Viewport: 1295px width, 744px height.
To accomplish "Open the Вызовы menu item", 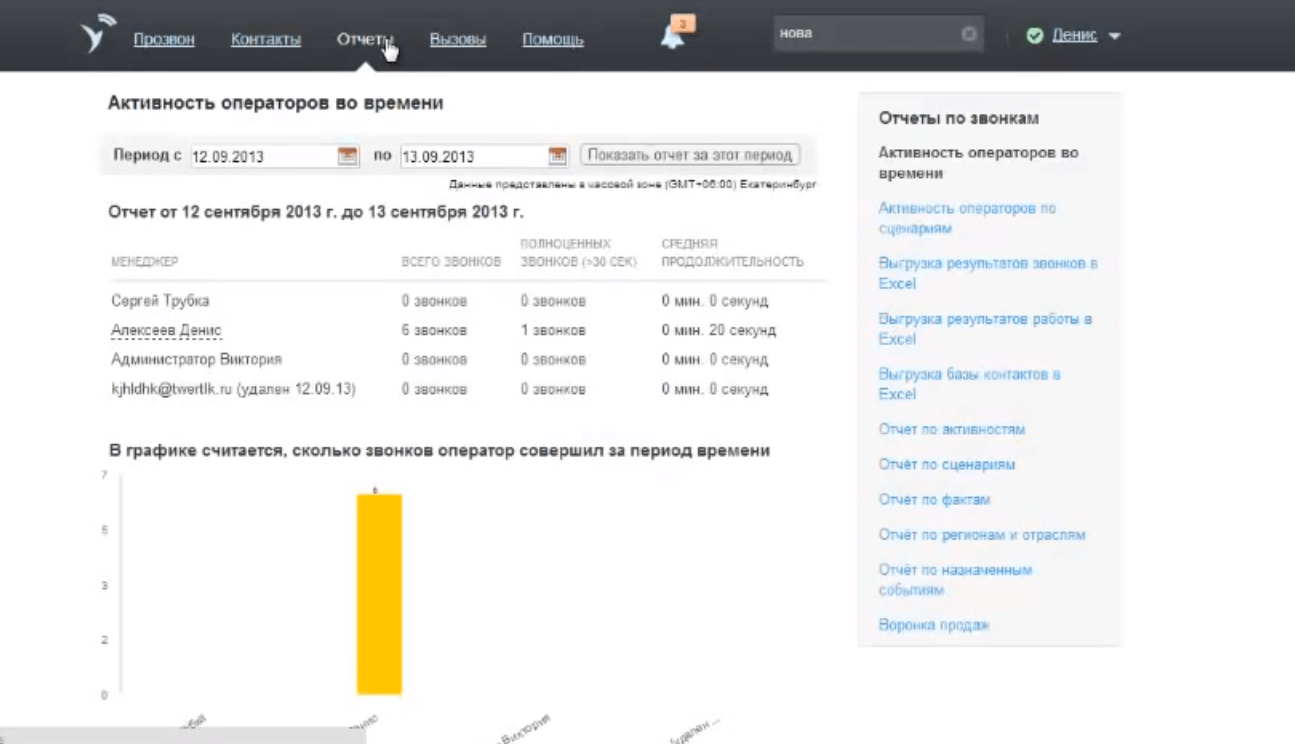I will (x=457, y=40).
